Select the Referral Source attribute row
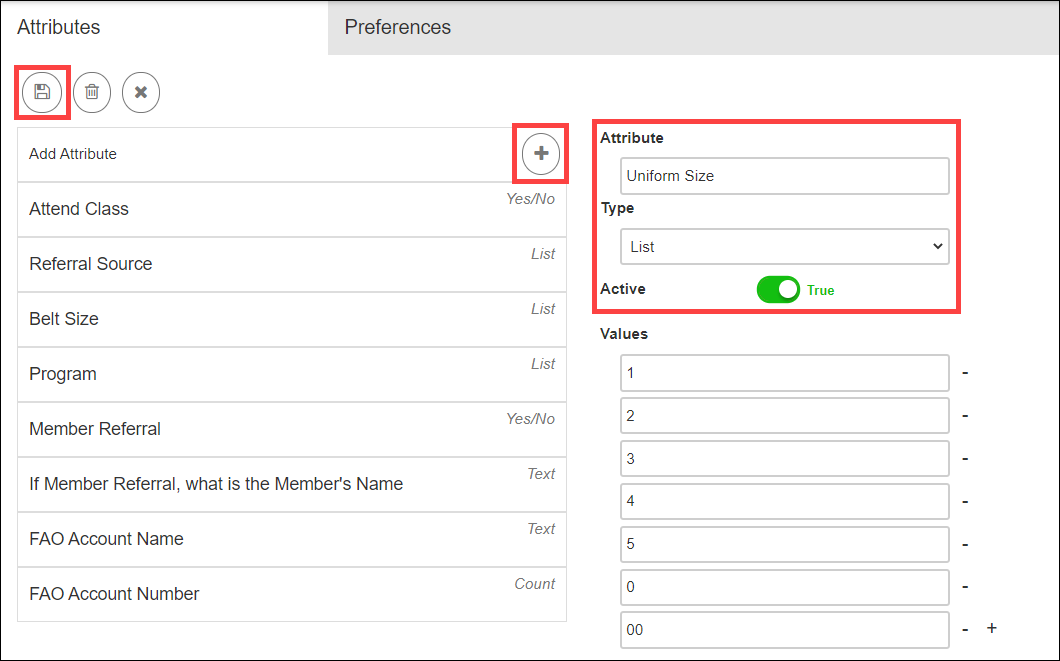Viewport: 1060px width, 661px height. tap(292, 264)
